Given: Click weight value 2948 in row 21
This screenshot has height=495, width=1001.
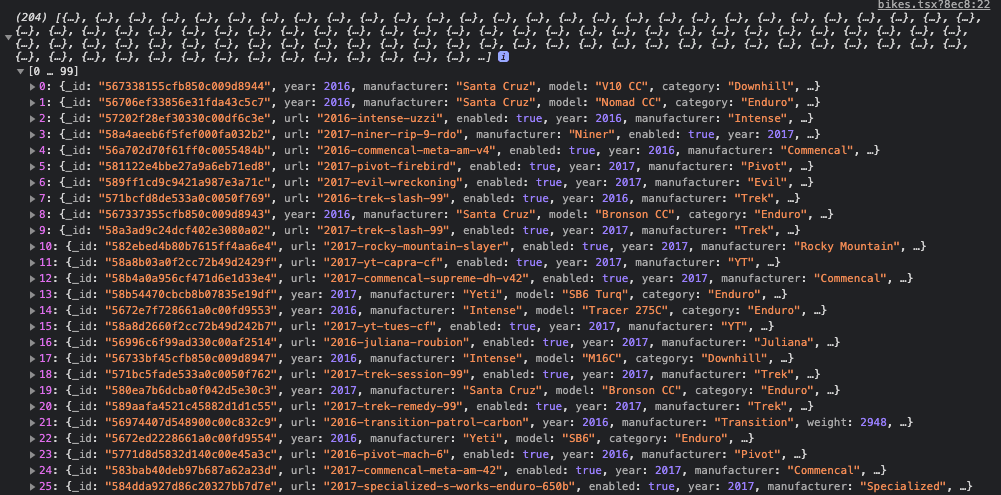Looking at the screenshot, I should 873,422.
